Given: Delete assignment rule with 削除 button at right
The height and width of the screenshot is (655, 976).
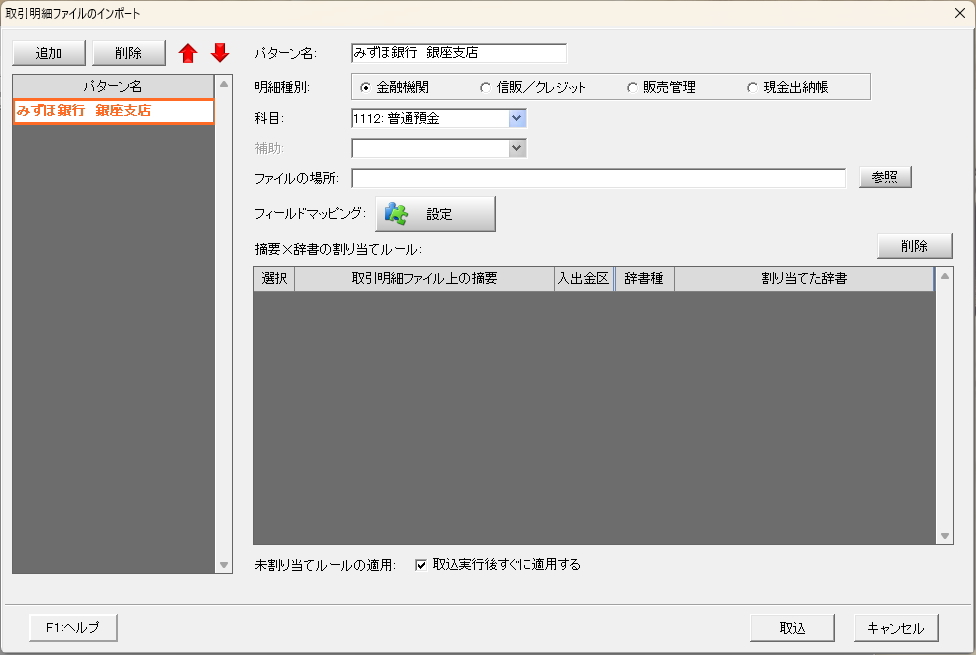Looking at the screenshot, I should [x=914, y=246].
